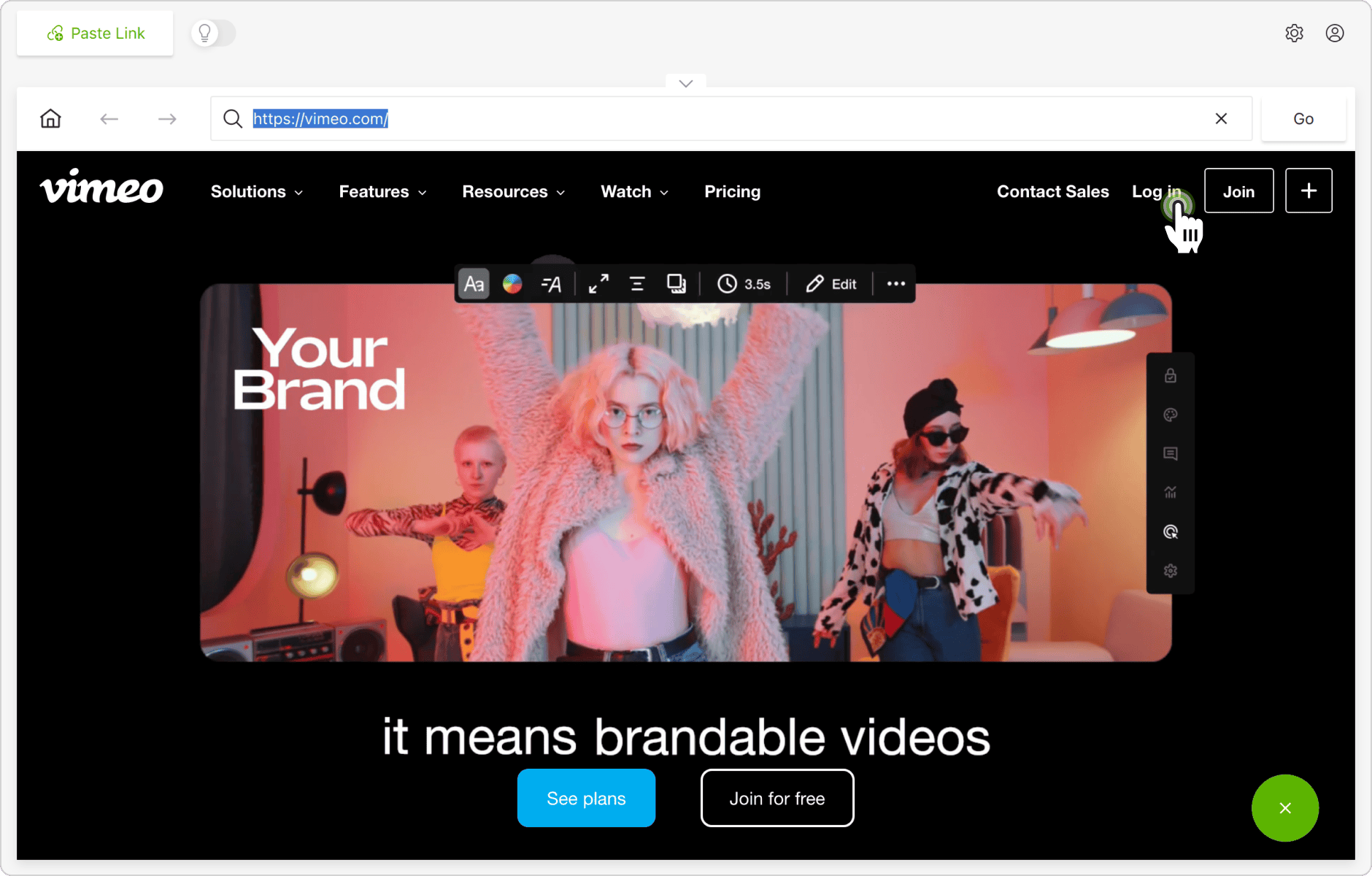This screenshot has width=1372, height=876.
Task: Open the duration 3.5s timing control
Action: click(744, 284)
